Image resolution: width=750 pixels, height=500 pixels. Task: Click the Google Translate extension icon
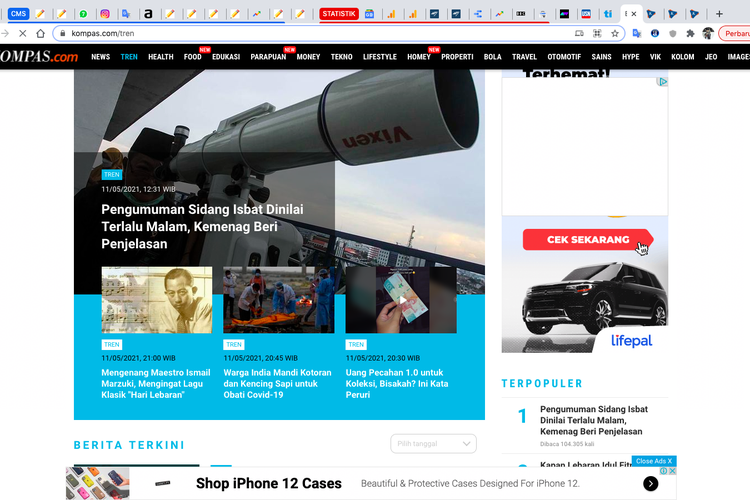click(636, 33)
